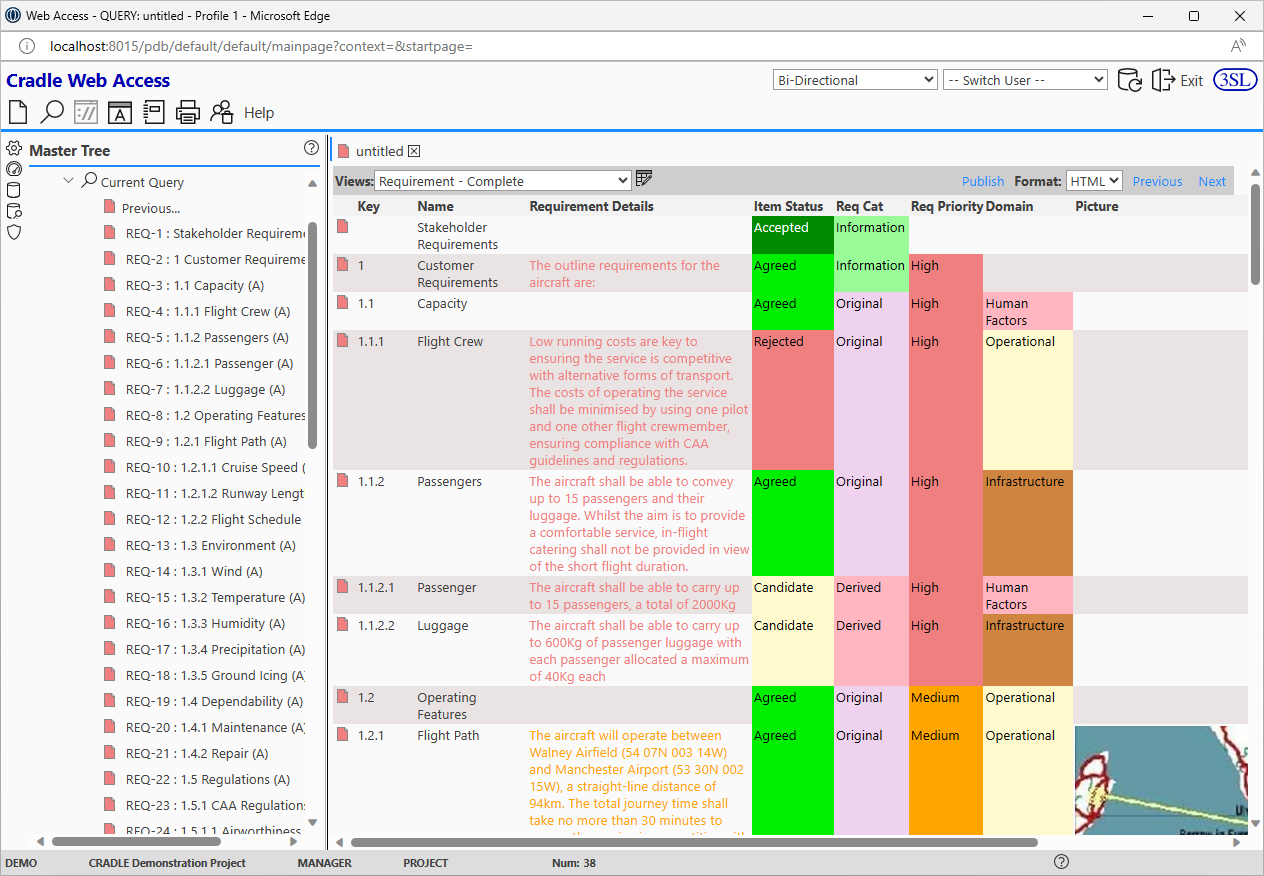Click the database cylinder sidebar icon

tap(14, 190)
